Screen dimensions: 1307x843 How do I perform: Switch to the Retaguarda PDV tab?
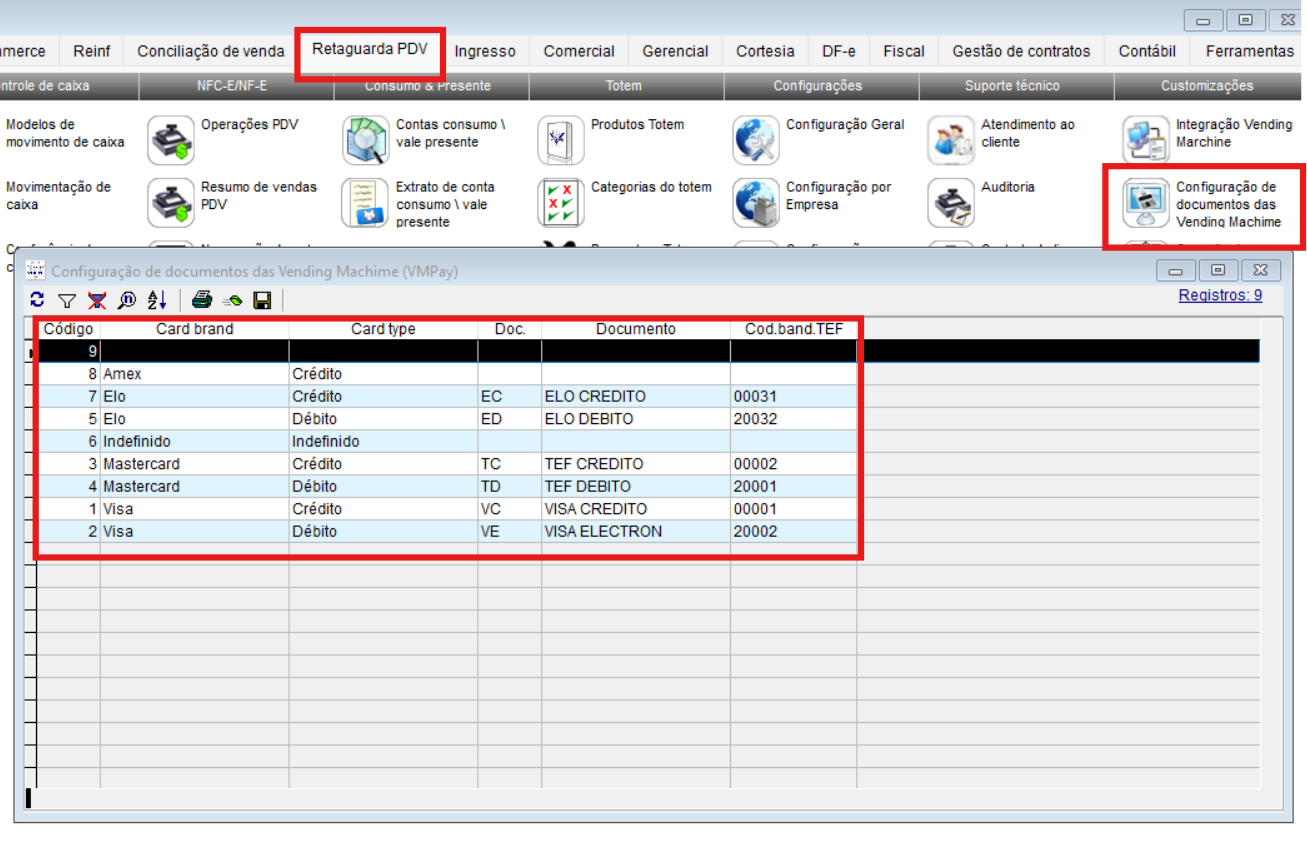click(x=369, y=49)
